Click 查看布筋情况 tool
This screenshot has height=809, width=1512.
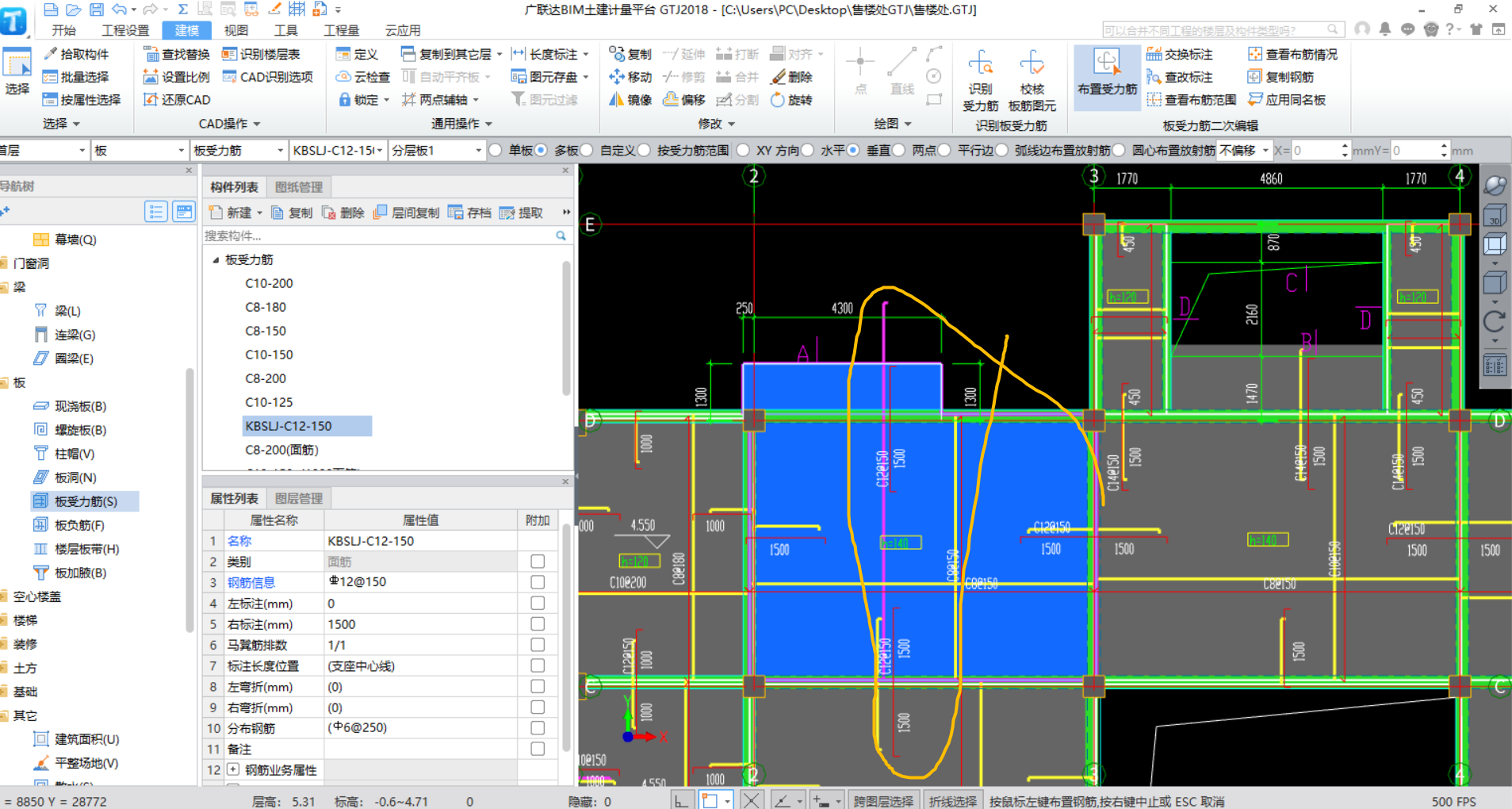click(1292, 54)
